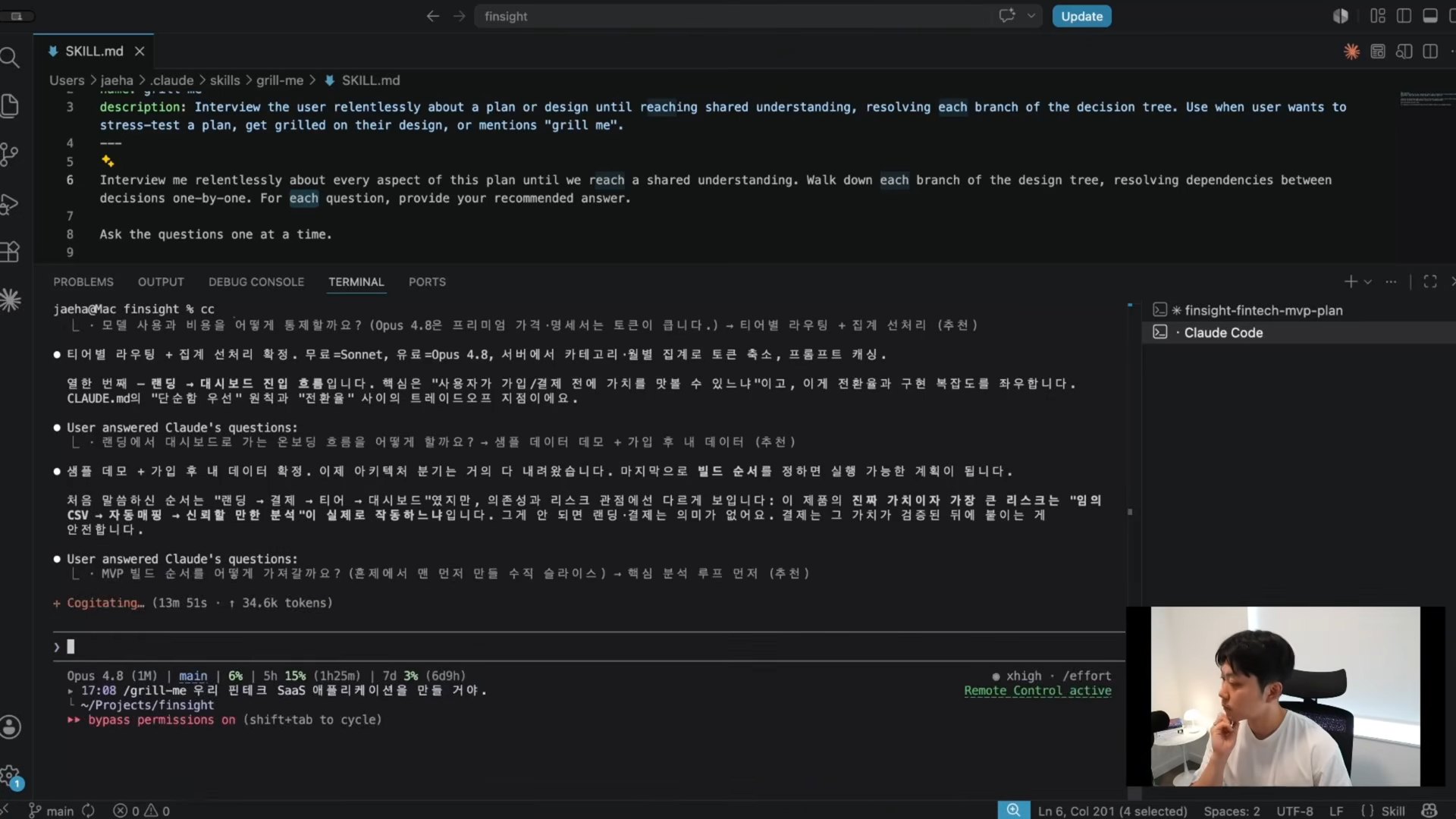
Task: Maximize the terminal panel size
Action: tap(1430, 281)
